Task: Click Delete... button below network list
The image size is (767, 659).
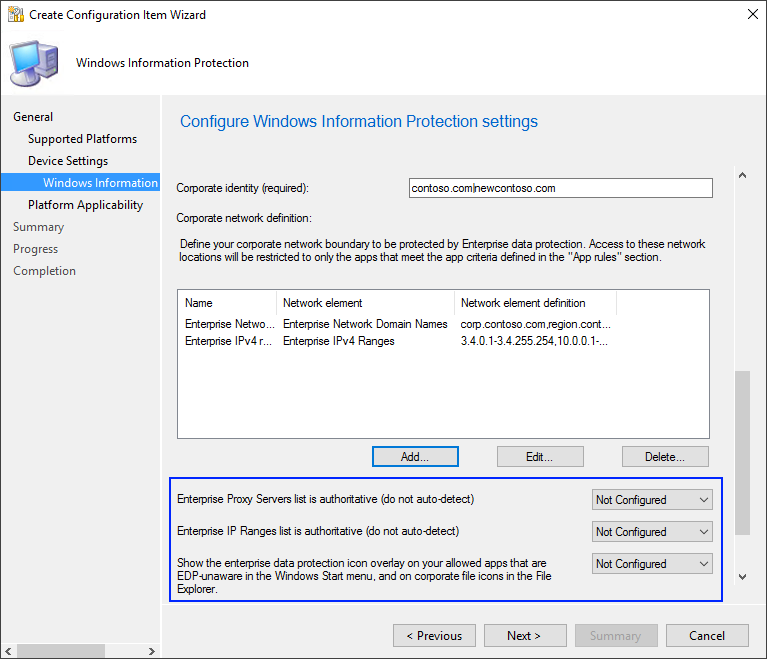Action: (x=665, y=456)
